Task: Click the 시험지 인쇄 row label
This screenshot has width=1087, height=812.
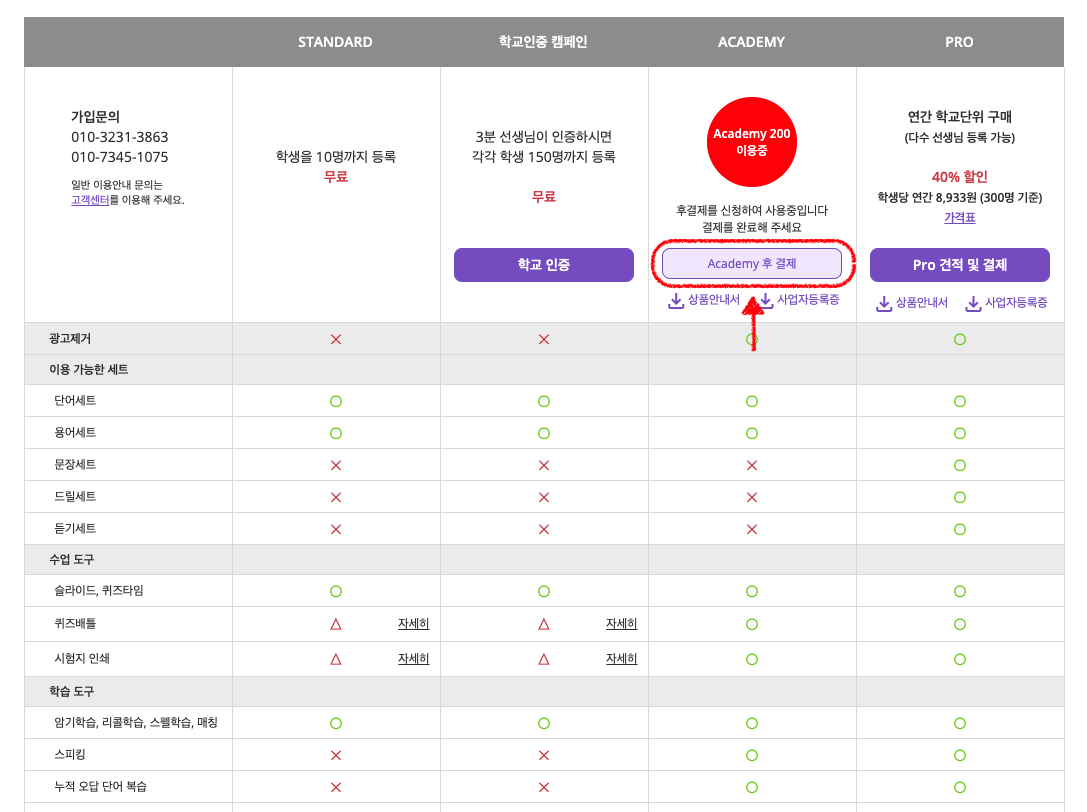Action: point(82,658)
